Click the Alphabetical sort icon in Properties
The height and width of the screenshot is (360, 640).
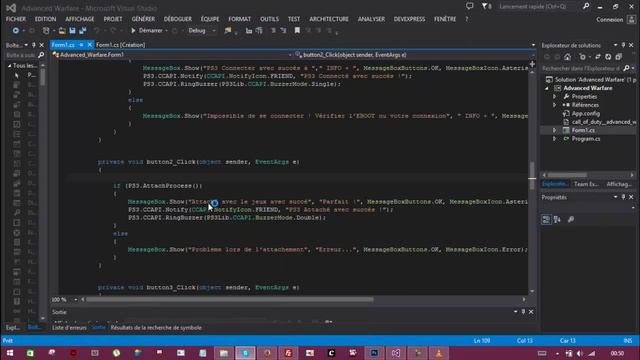[557, 220]
